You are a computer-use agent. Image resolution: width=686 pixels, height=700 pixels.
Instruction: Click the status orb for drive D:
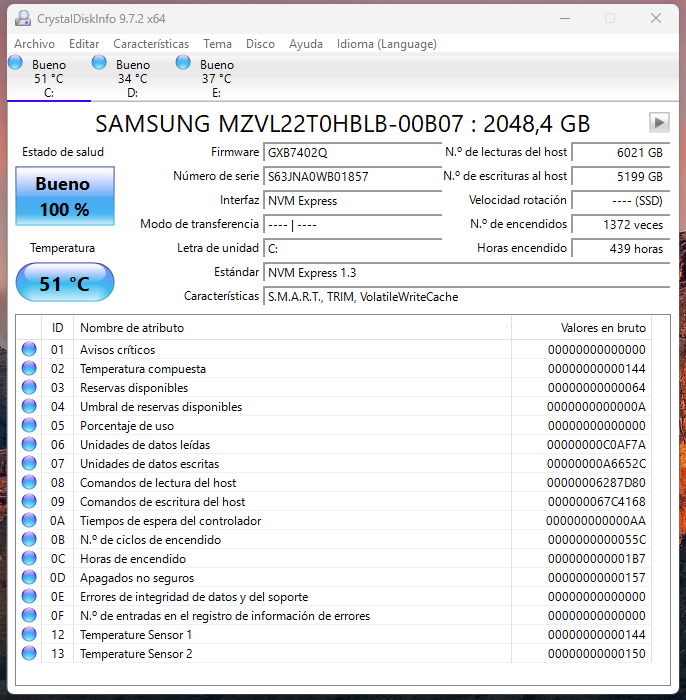[99, 63]
